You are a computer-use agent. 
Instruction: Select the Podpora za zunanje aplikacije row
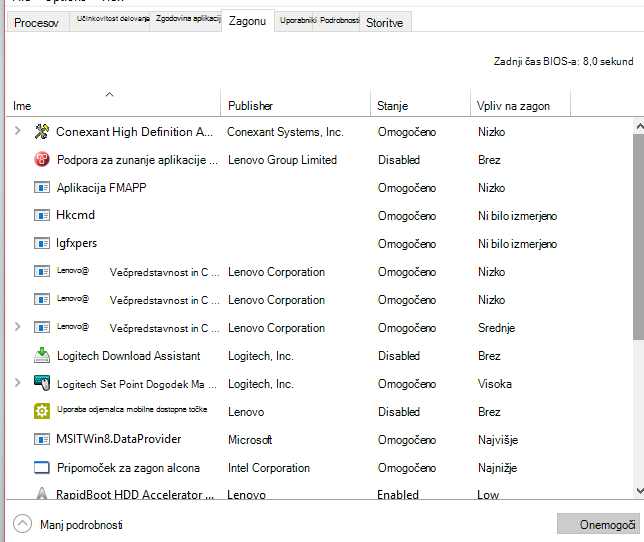pos(137,160)
